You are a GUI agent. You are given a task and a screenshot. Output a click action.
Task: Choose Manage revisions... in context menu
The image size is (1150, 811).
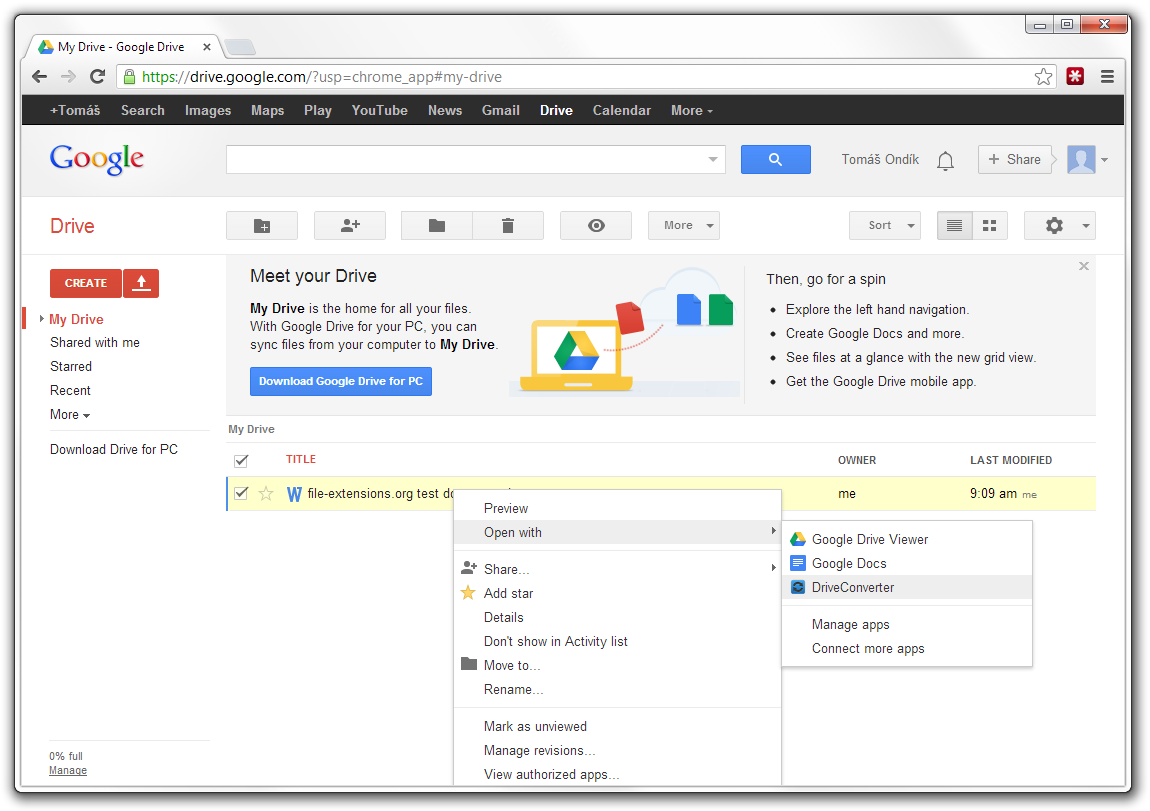pyautogui.click(x=618, y=751)
